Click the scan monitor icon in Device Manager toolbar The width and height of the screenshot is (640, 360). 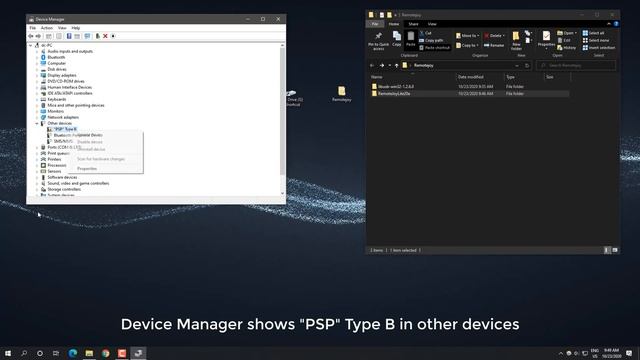pos(87,36)
